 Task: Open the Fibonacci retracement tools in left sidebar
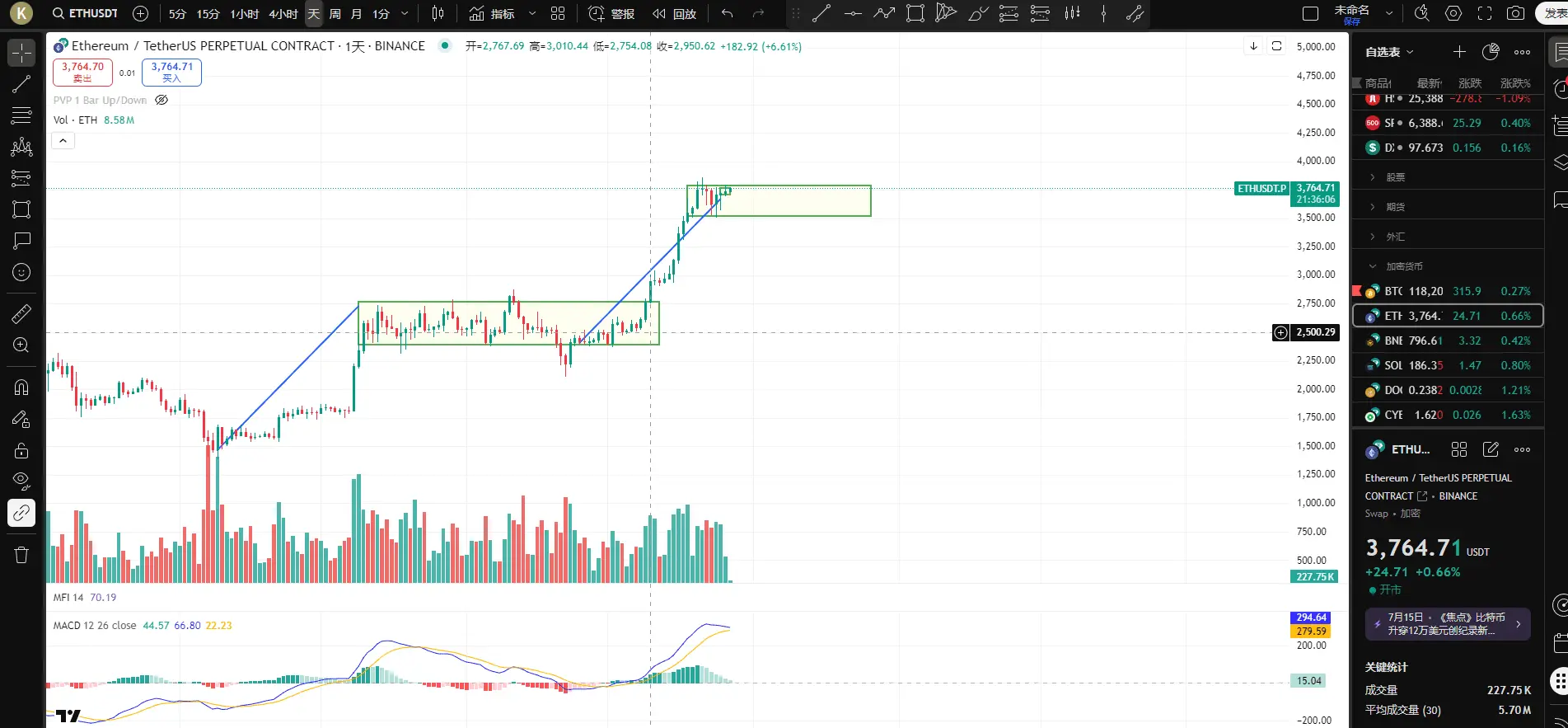point(21,115)
